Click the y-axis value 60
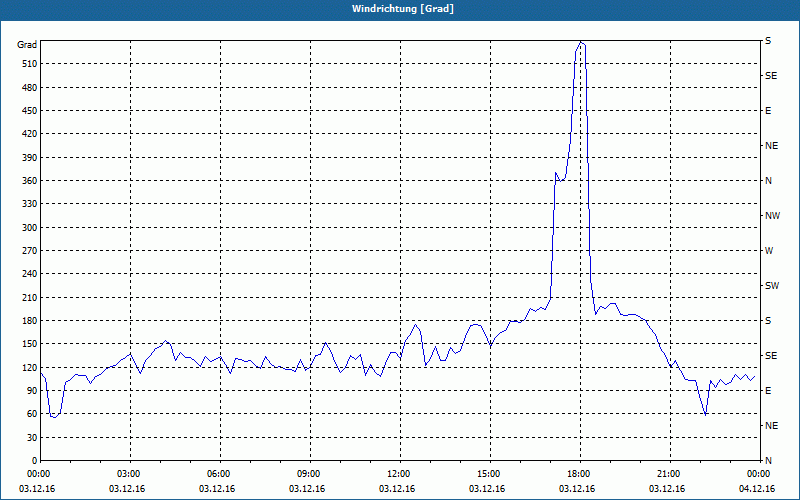This screenshot has height=500, width=800. [32, 414]
